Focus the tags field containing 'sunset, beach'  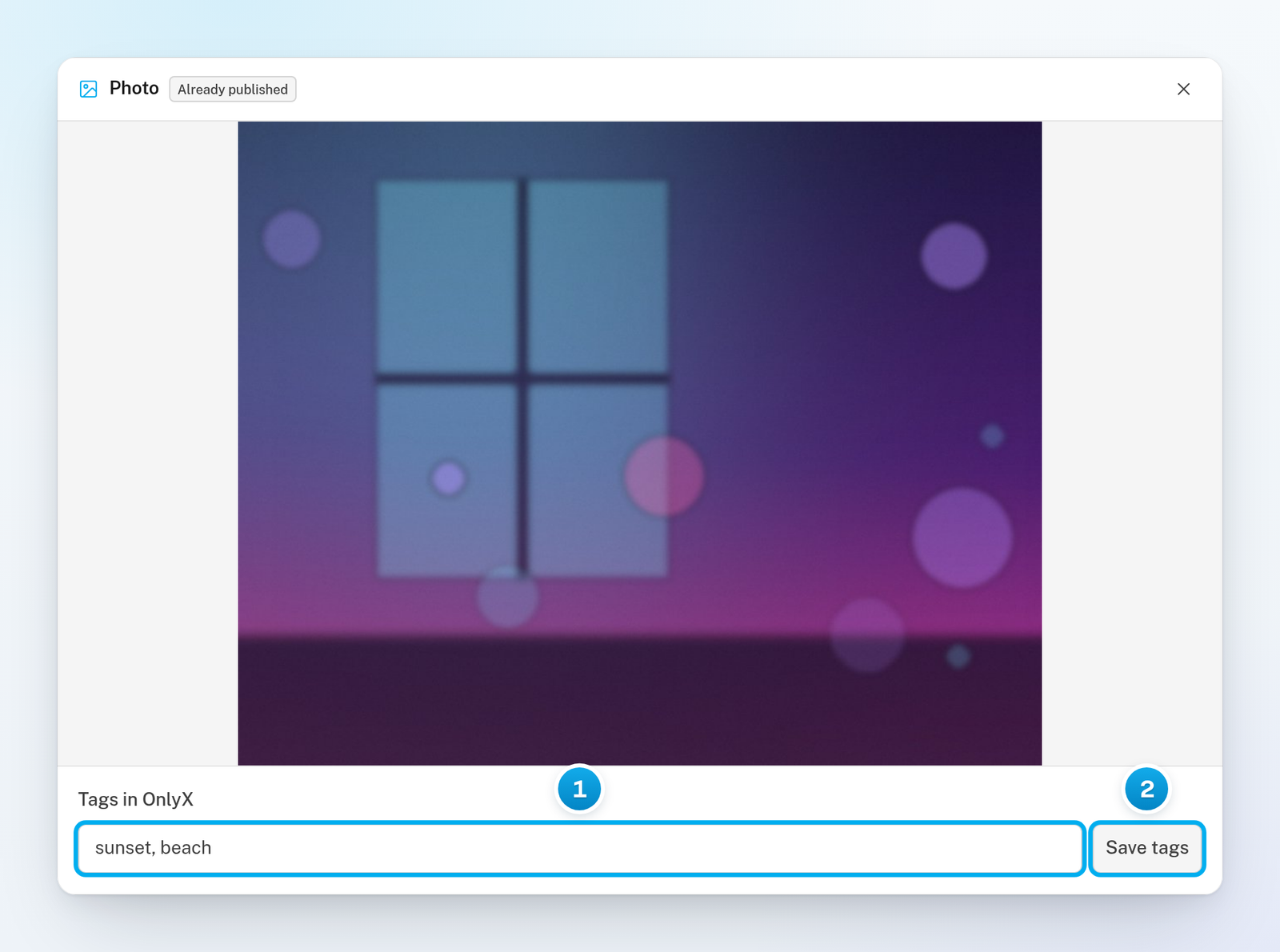click(x=580, y=848)
